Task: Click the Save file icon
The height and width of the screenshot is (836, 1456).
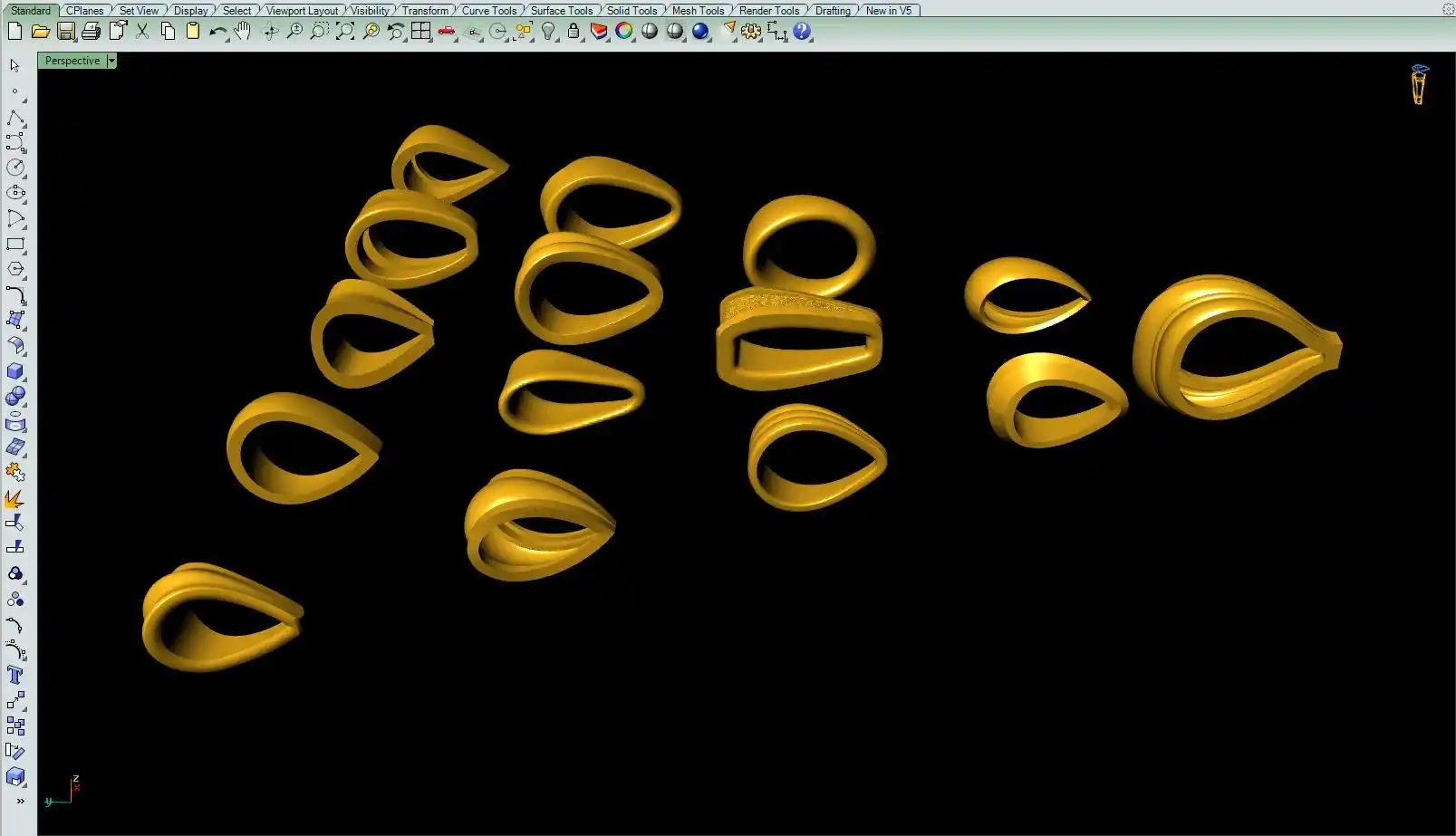Action: (65, 32)
